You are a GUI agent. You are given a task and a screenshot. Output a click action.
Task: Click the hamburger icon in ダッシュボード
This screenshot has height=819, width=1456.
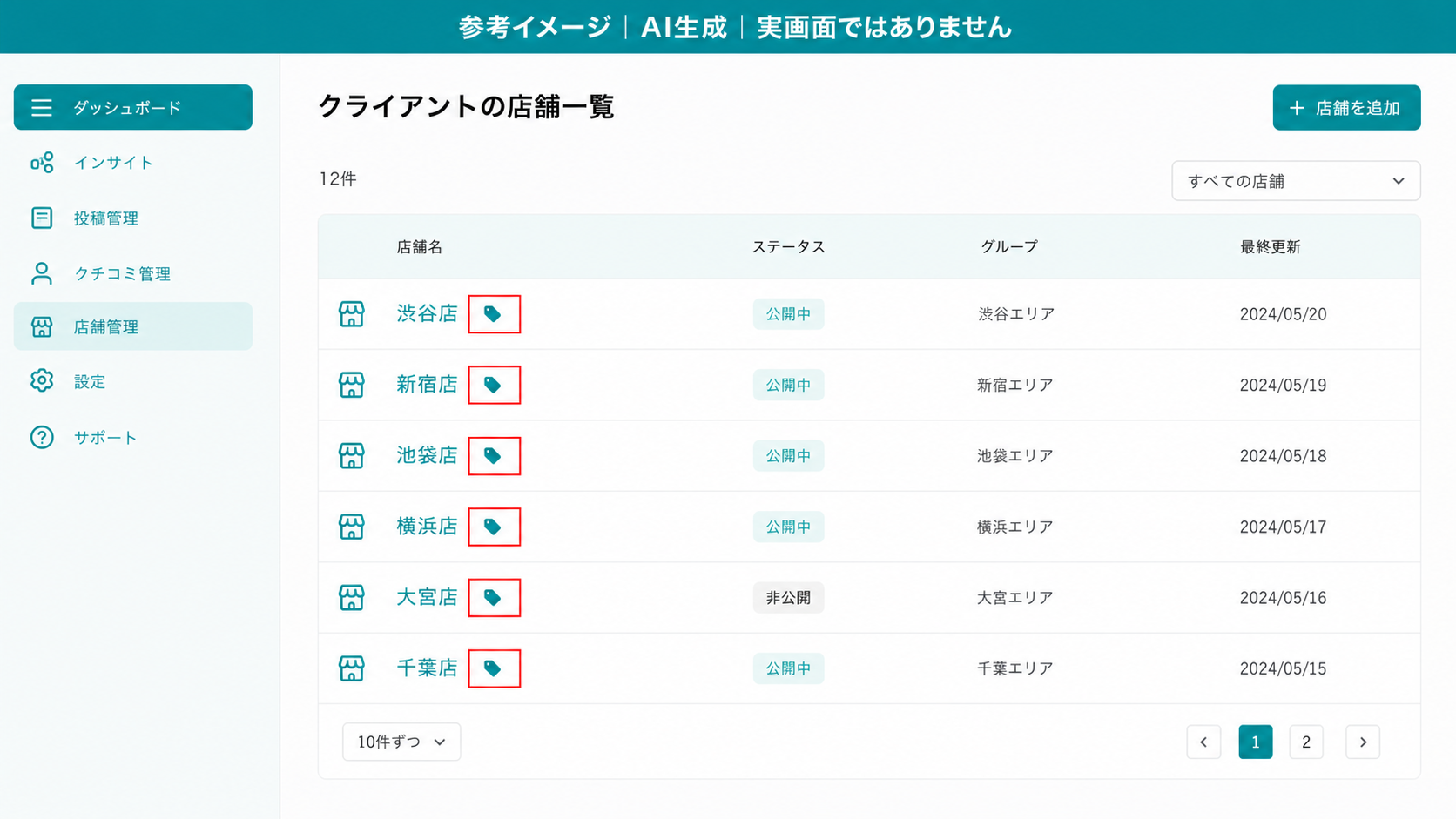click(42, 108)
